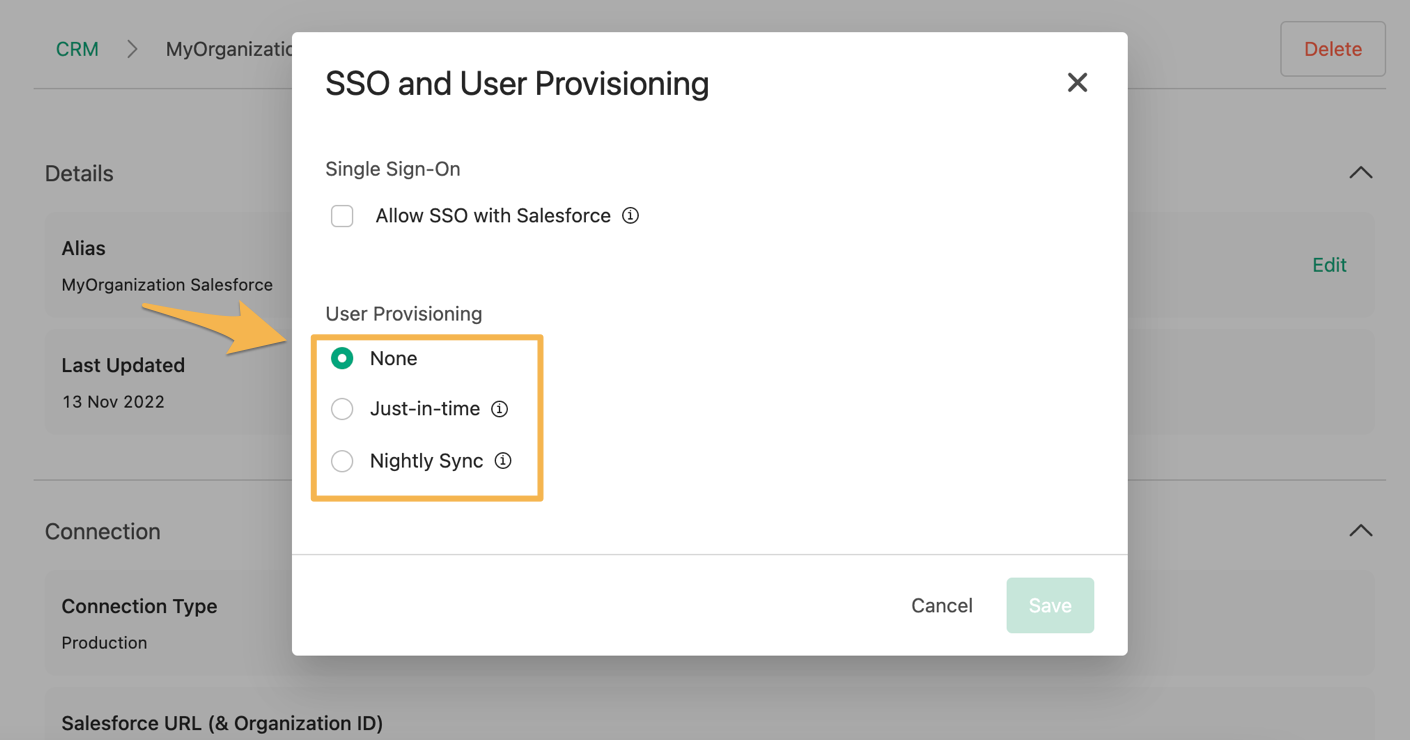Save SSO and provisioning settings
The width and height of the screenshot is (1410, 740).
[x=1050, y=606]
